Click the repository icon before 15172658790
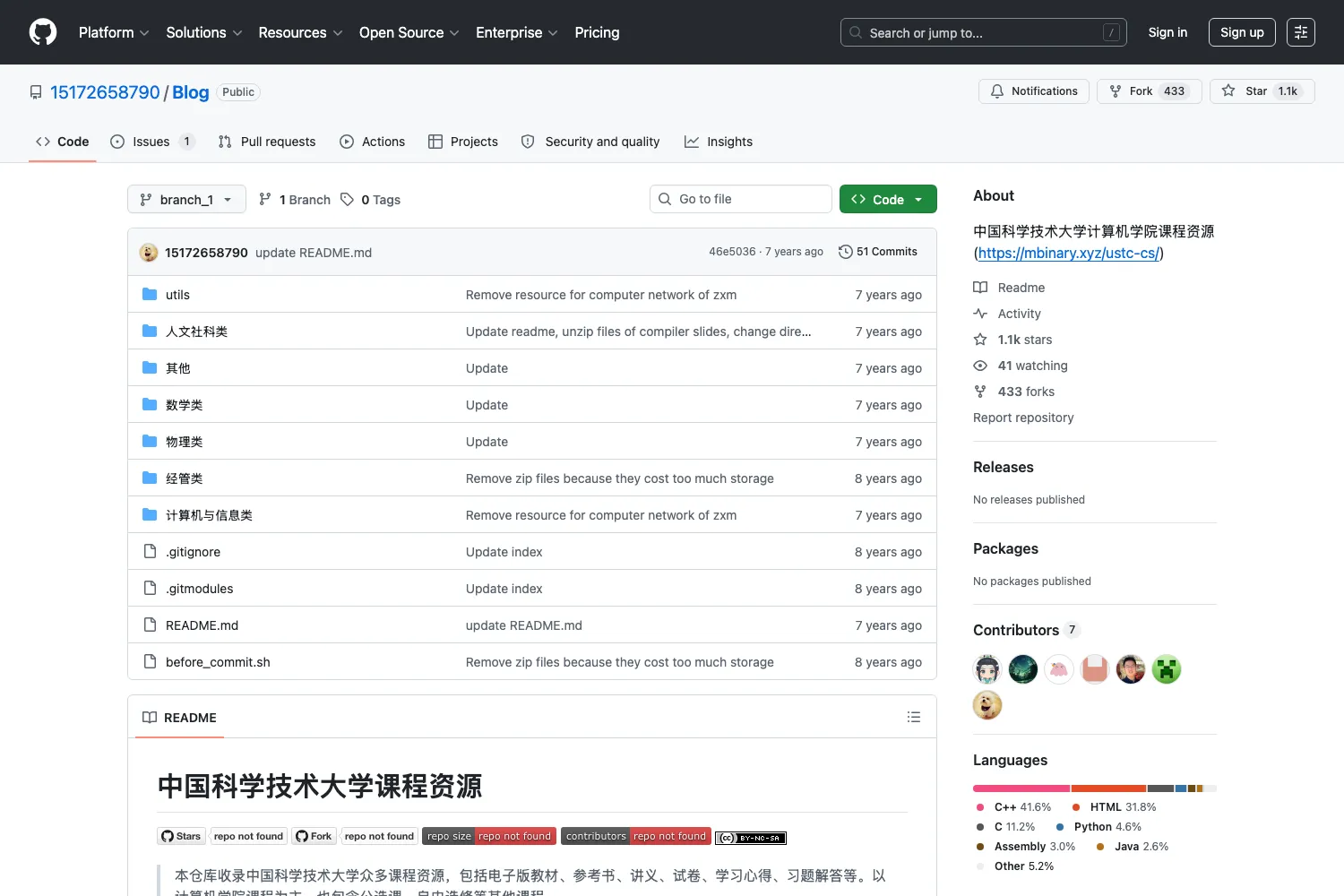Image resolution: width=1344 pixels, height=896 pixels. pos(36,92)
